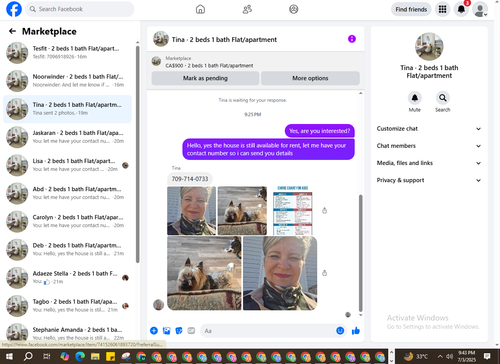Click the Search Facebook field
This screenshot has height=364, width=500.
pyautogui.click(x=80, y=9)
